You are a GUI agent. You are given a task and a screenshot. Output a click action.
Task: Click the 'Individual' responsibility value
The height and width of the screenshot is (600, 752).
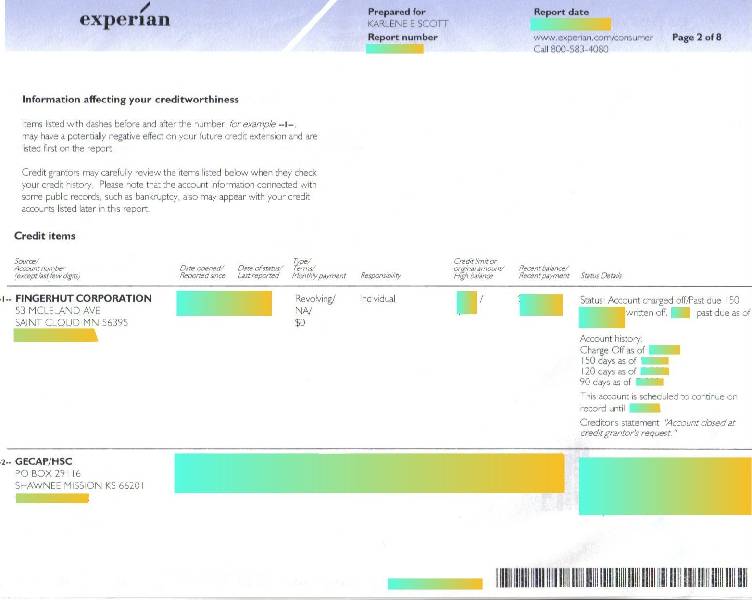click(378, 298)
